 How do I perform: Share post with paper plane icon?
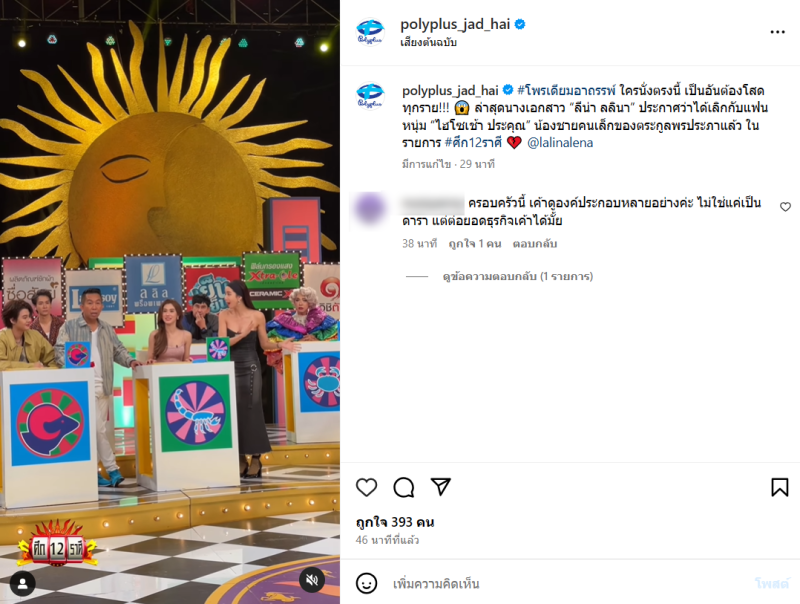pos(441,487)
